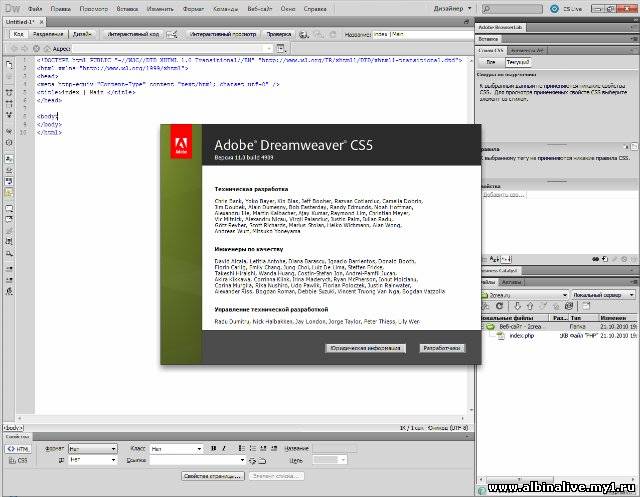The width and height of the screenshot is (640, 497).
Task: Click the Apply Comment coding toolbar icon
Action: (x=9, y=209)
